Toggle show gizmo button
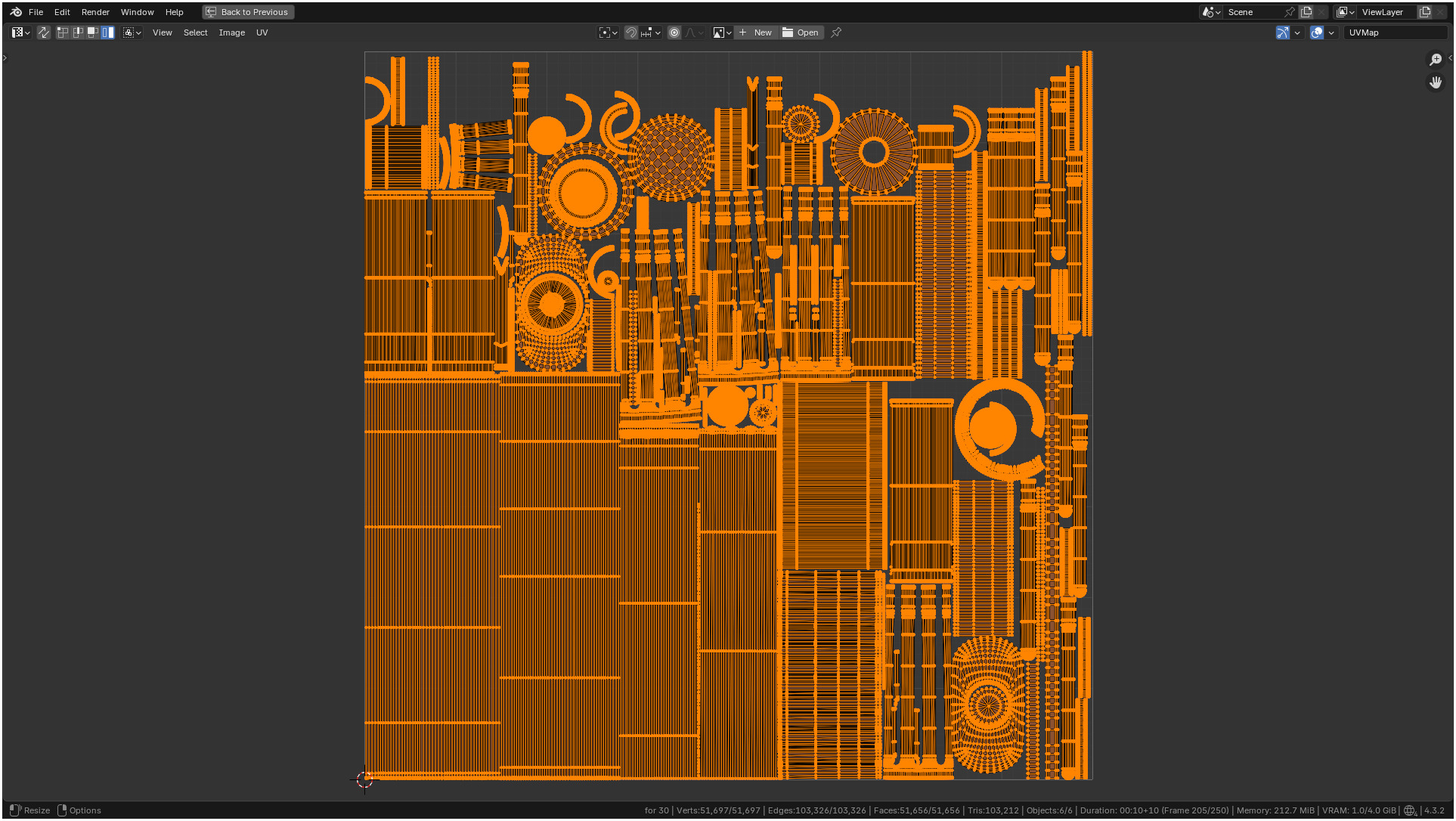Viewport: 1456px width, 821px height. click(x=1282, y=33)
